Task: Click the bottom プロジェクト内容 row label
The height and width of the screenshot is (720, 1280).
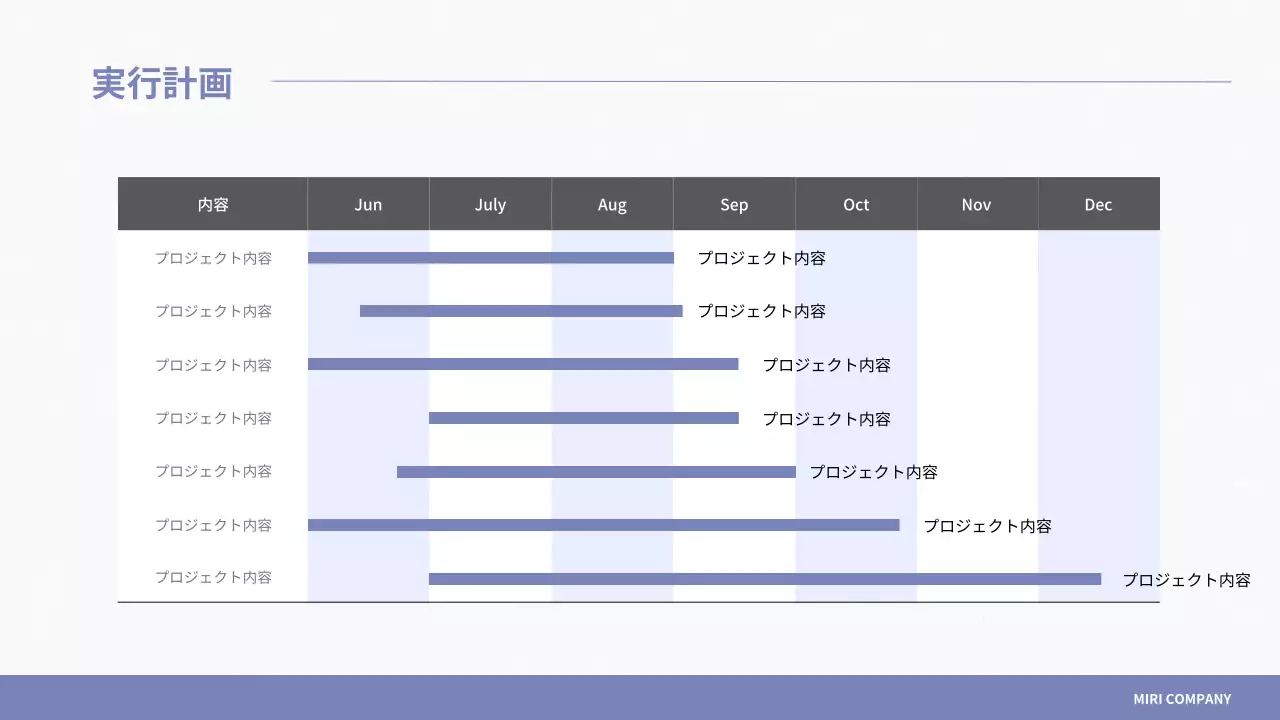Action: pos(213,577)
